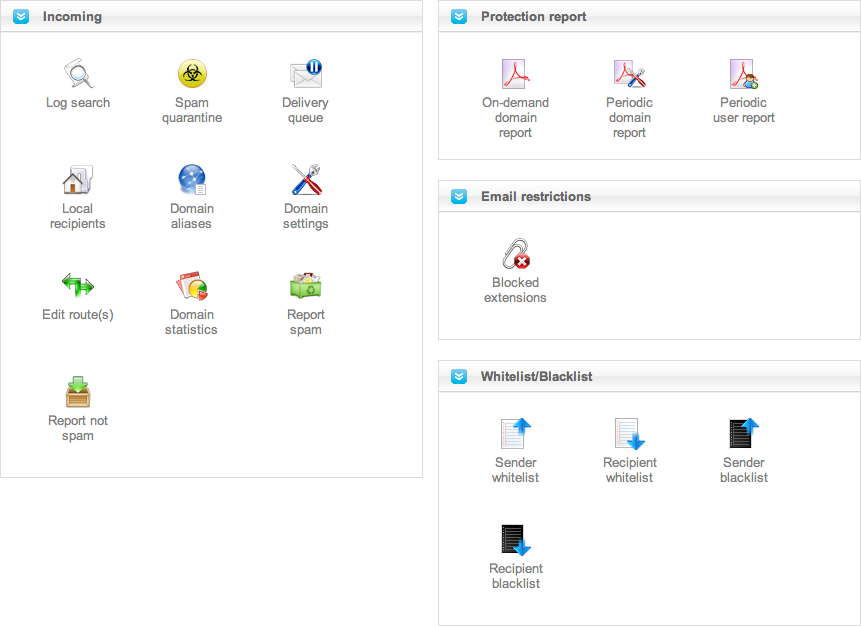Open the Domain settings tools icon
Image resolution: width=861 pixels, height=626 pixels.
click(306, 179)
